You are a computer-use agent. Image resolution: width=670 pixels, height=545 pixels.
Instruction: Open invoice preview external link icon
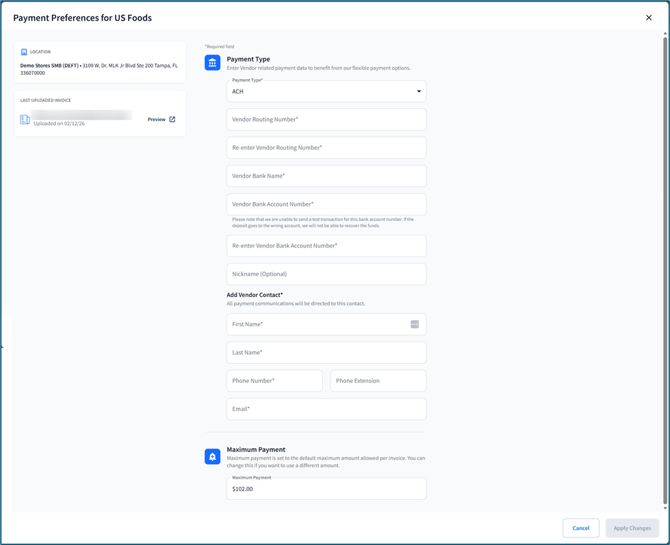(172, 120)
